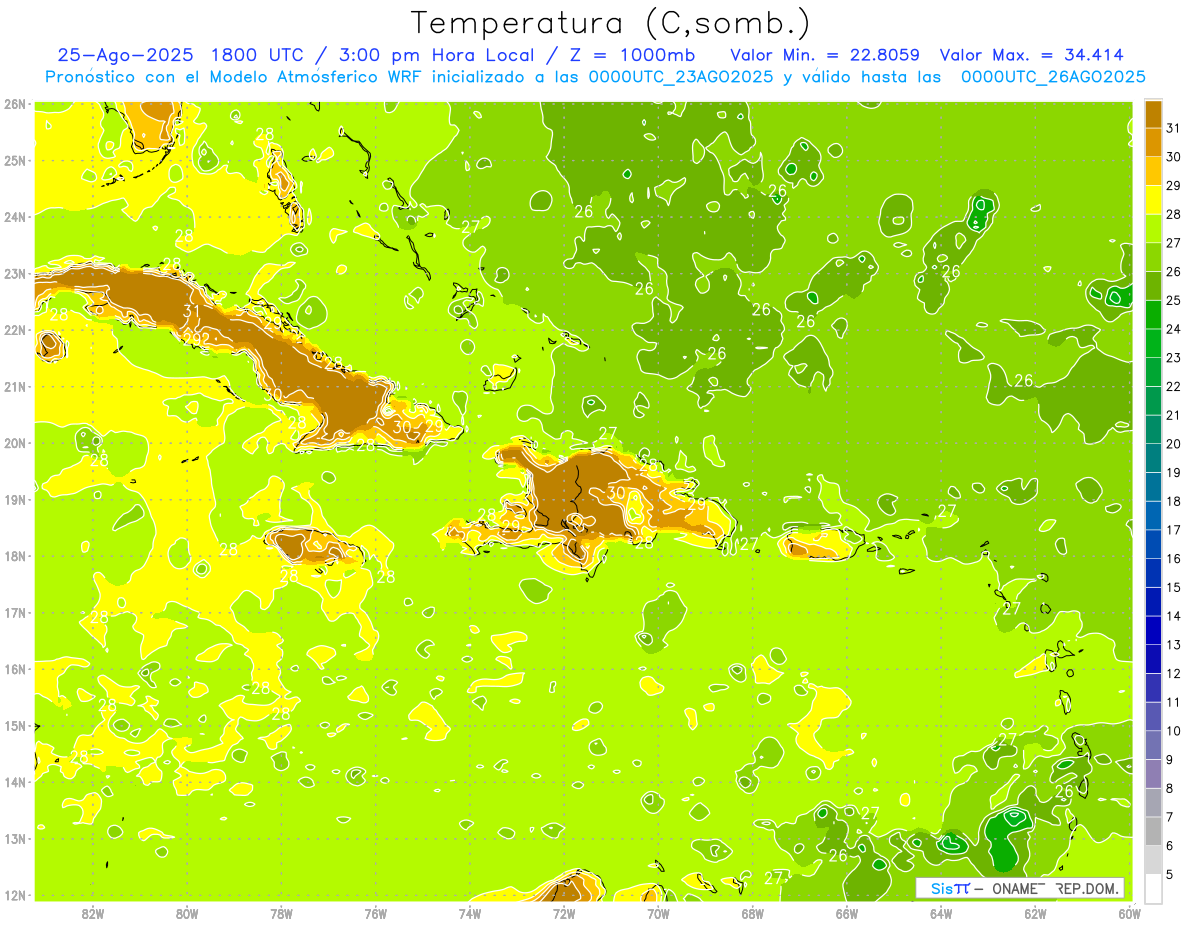1200x927 pixels.
Task: Click the title "Temperatura (C,somb.)"
Action: click(611, 24)
